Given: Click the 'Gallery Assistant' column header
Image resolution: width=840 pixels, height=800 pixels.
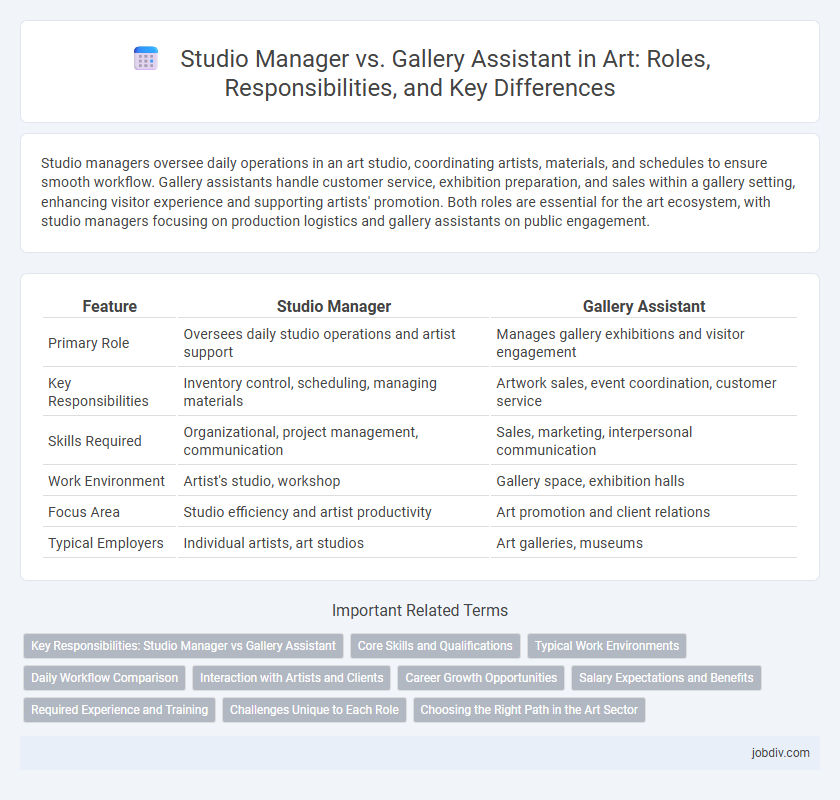Looking at the screenshot, I should pos(644,306).
